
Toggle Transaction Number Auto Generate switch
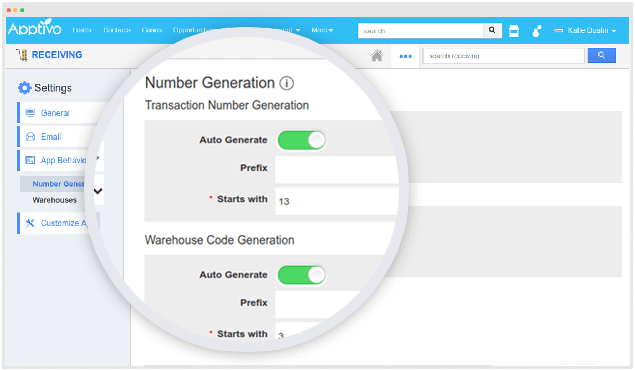click(x=301, y=140)
